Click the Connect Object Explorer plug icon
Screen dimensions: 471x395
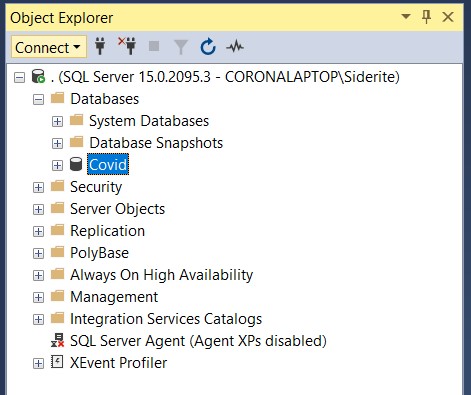[100, 46]
